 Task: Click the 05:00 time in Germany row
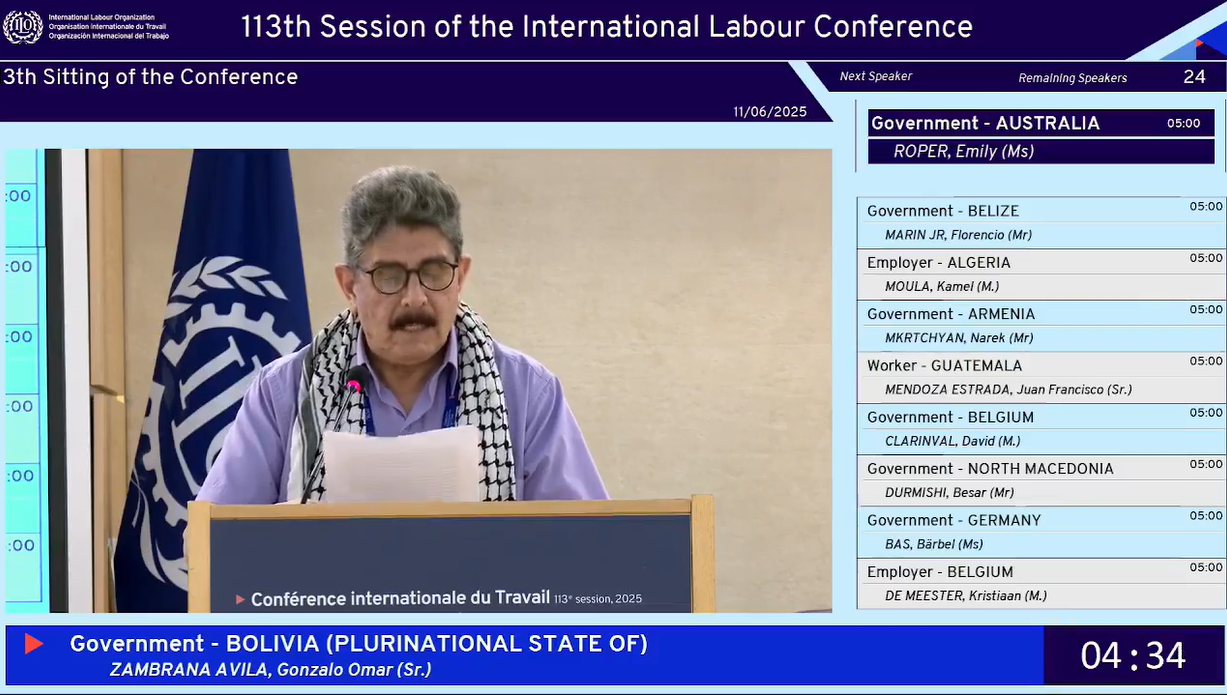pyautogui.click(x=1205, y=516)
